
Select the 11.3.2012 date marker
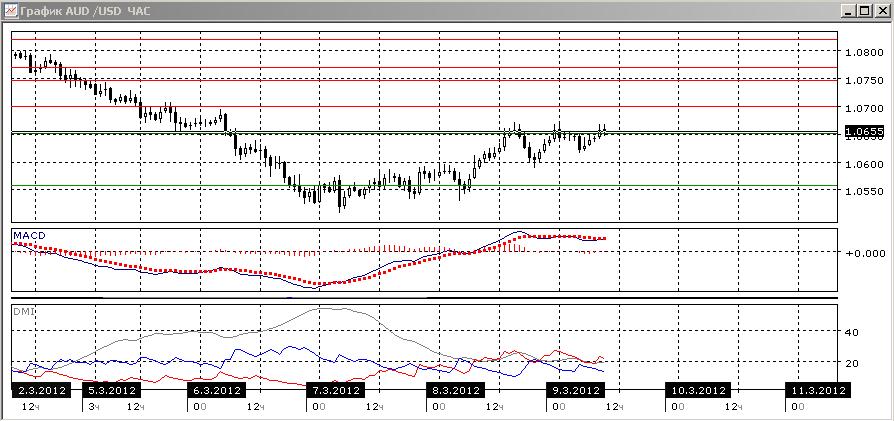pyautogui.click(x=819, y=390)
